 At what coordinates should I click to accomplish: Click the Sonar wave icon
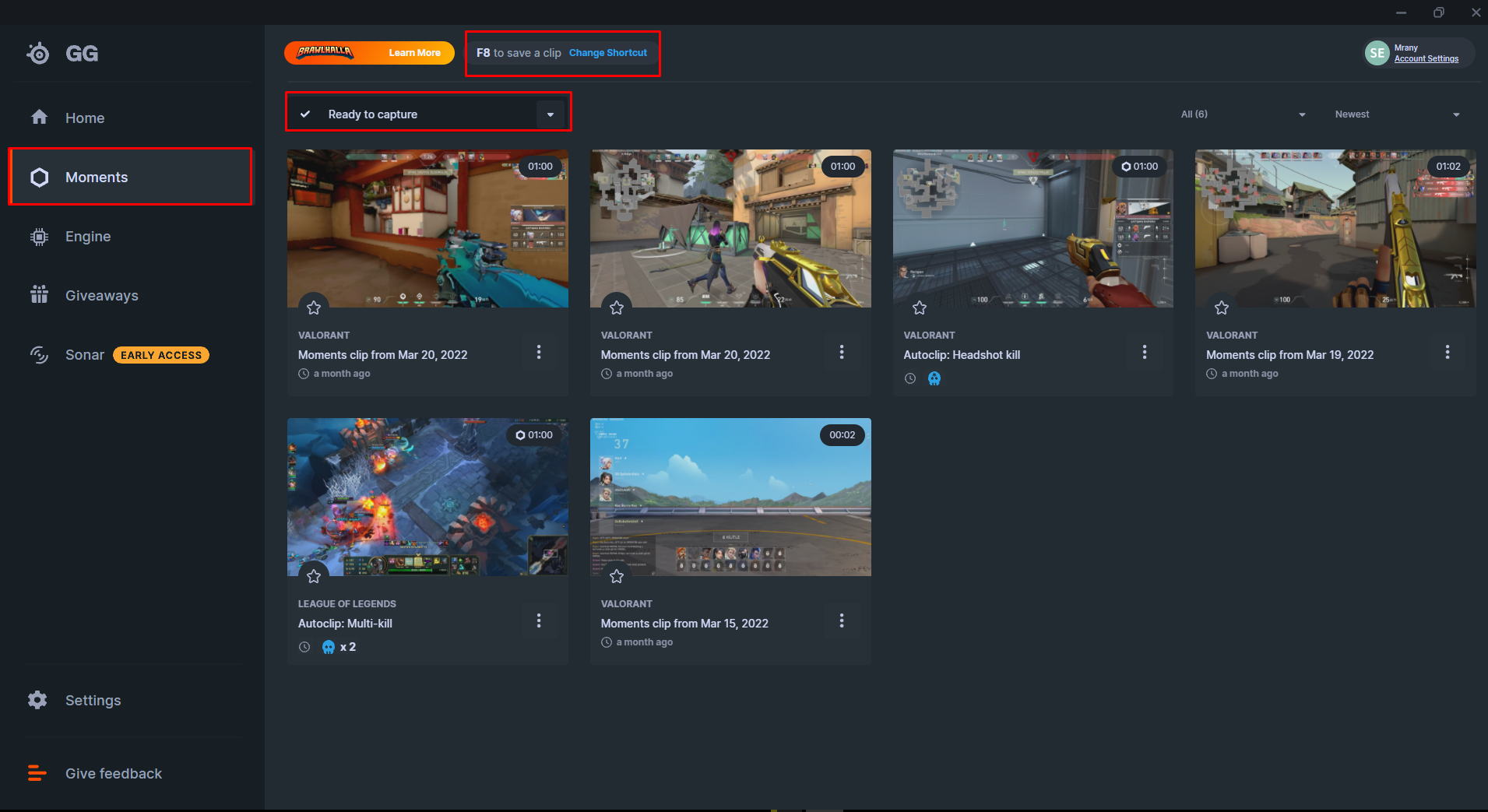click(x=39, y=355)
